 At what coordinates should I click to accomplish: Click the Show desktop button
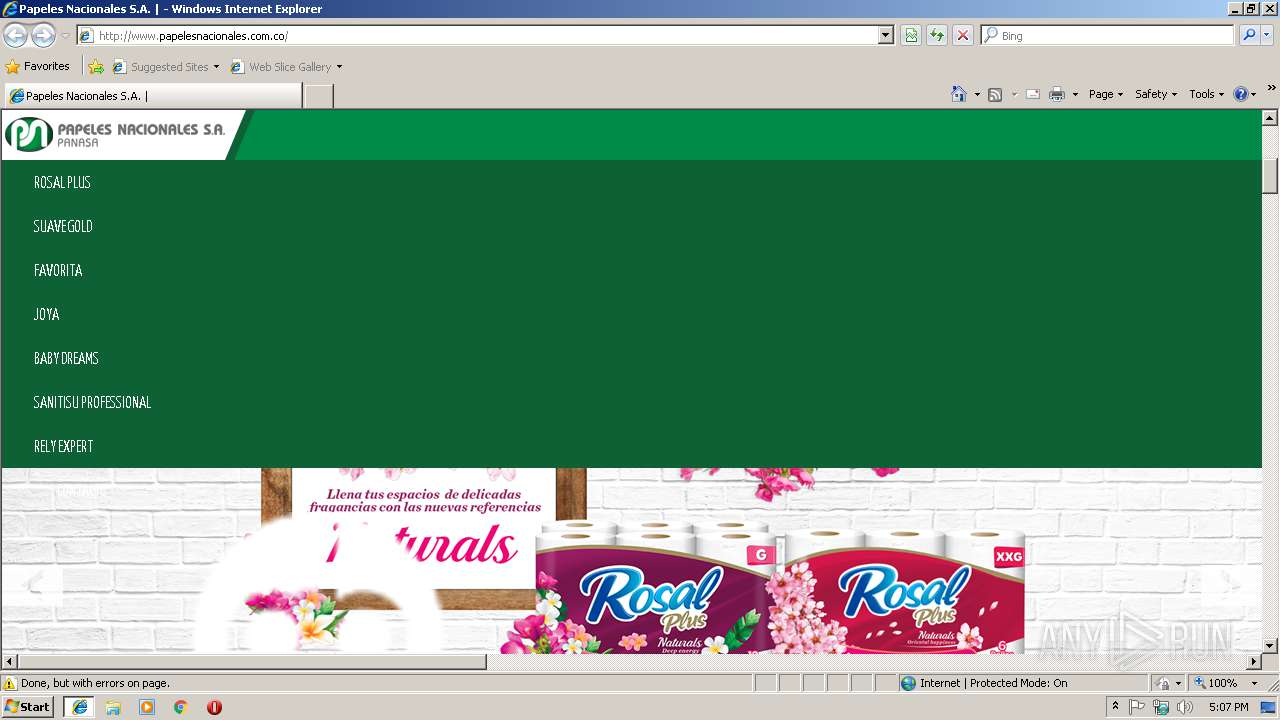[x=1269, y=707]
